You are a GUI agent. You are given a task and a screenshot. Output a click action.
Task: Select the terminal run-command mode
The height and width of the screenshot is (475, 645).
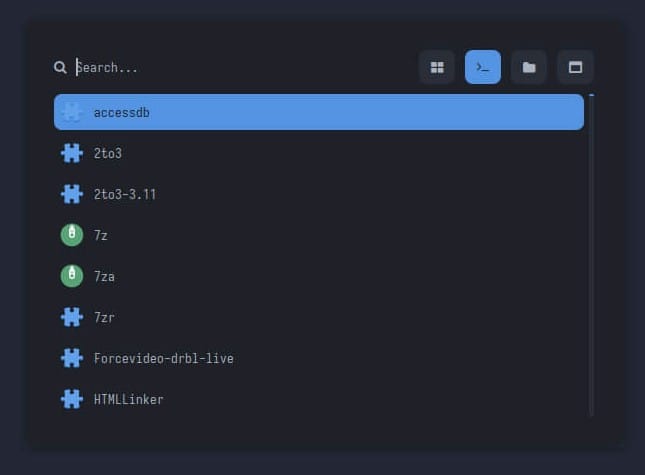483,67
